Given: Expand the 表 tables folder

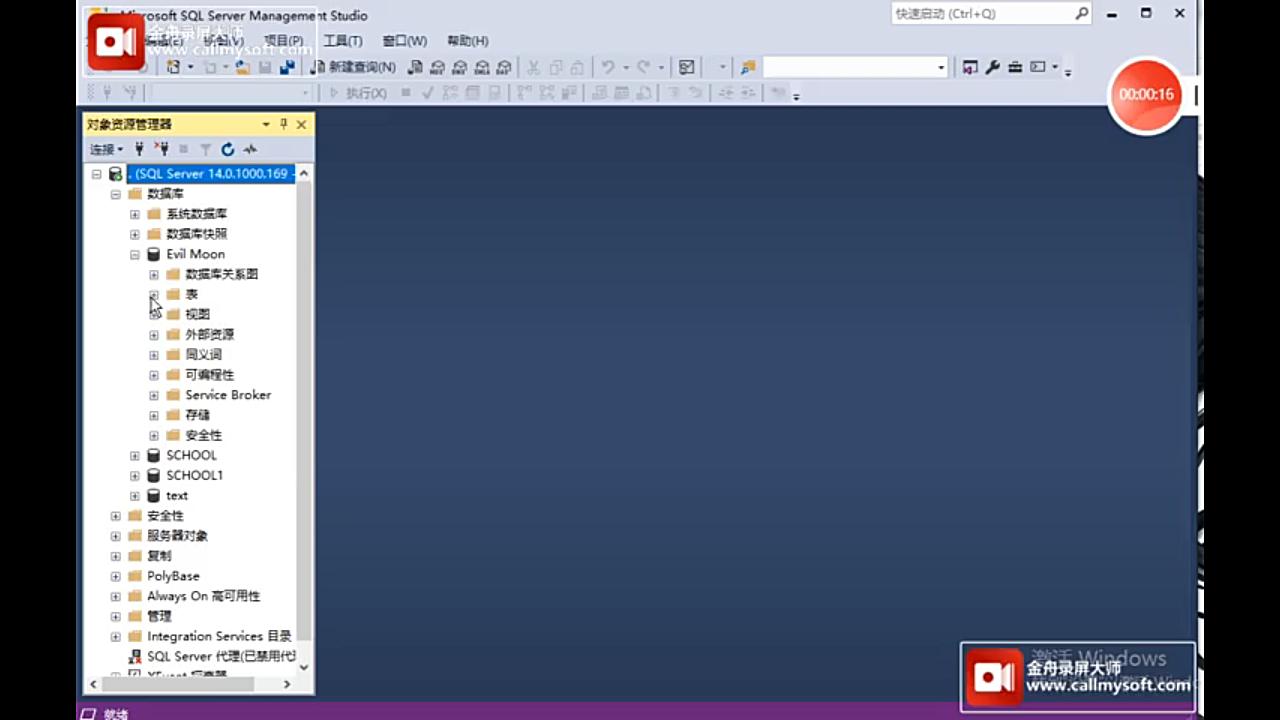Looking at the screenshot, I should pyautogui.click(x=153, y=294).
